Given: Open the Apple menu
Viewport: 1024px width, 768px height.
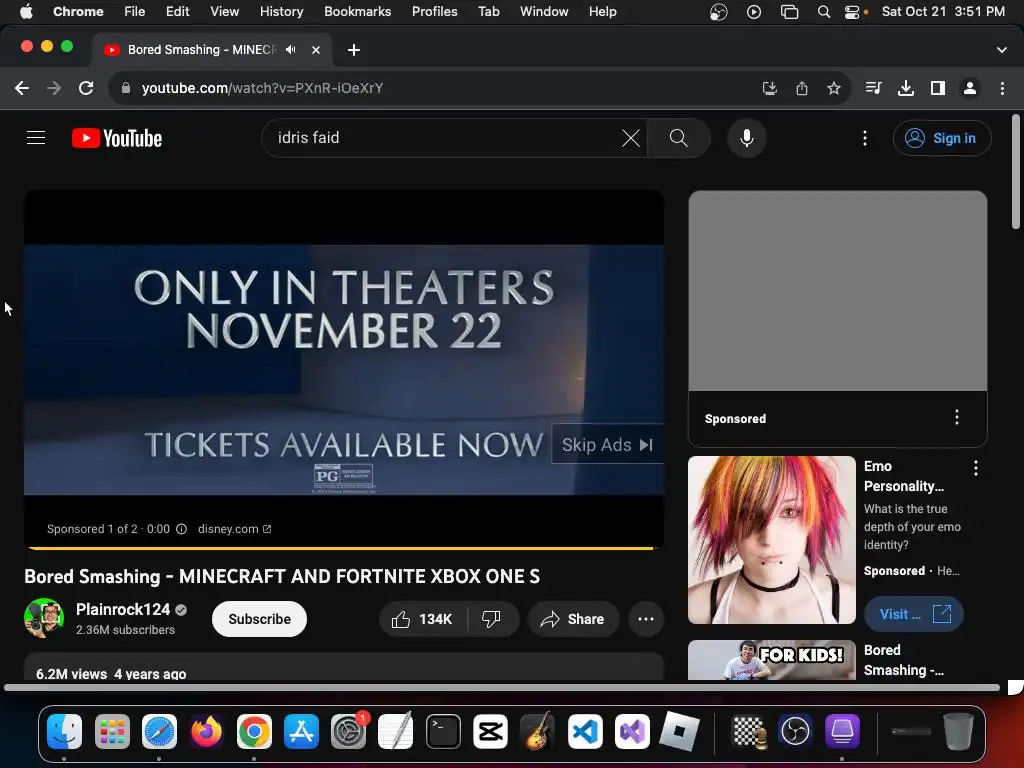Looking at the screenshot, I should (26, 11).
